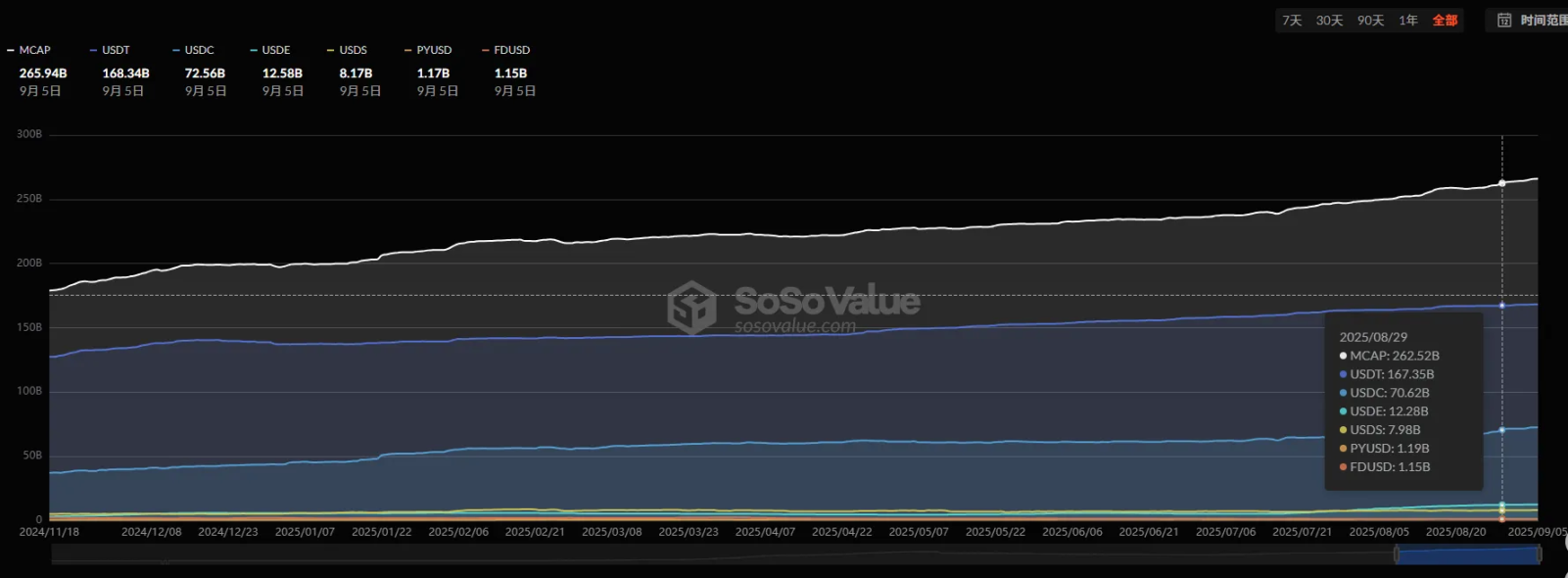Toggle USDC legend entry
Image resolution: width=1568 pixels, height=578 pixels.
point(193,50)
